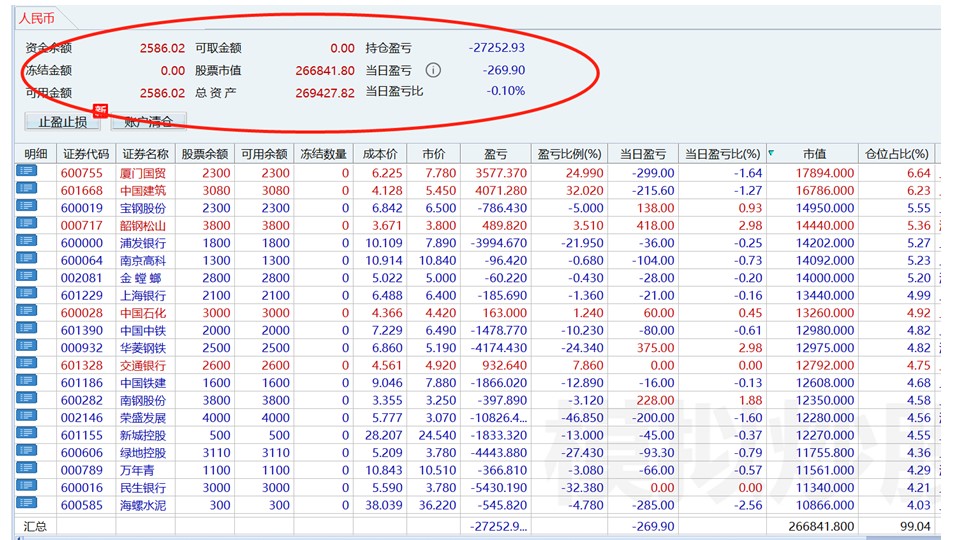Viewport: 960px width, 540px height.
Task: Open detail icon for 002081 金螳螂
Action: 26,276
